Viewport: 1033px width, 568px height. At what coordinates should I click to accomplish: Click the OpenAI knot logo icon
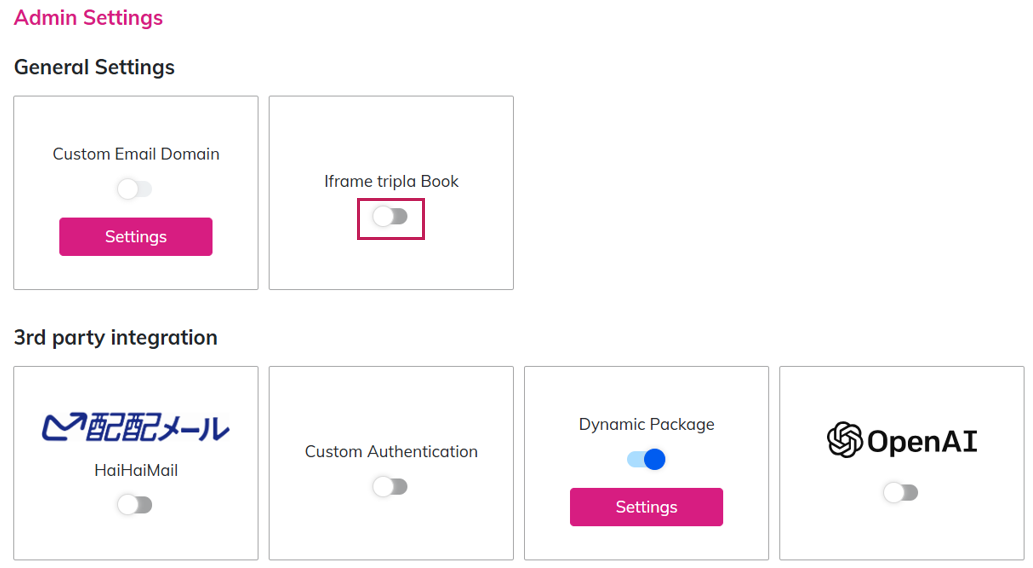(845, 440)
